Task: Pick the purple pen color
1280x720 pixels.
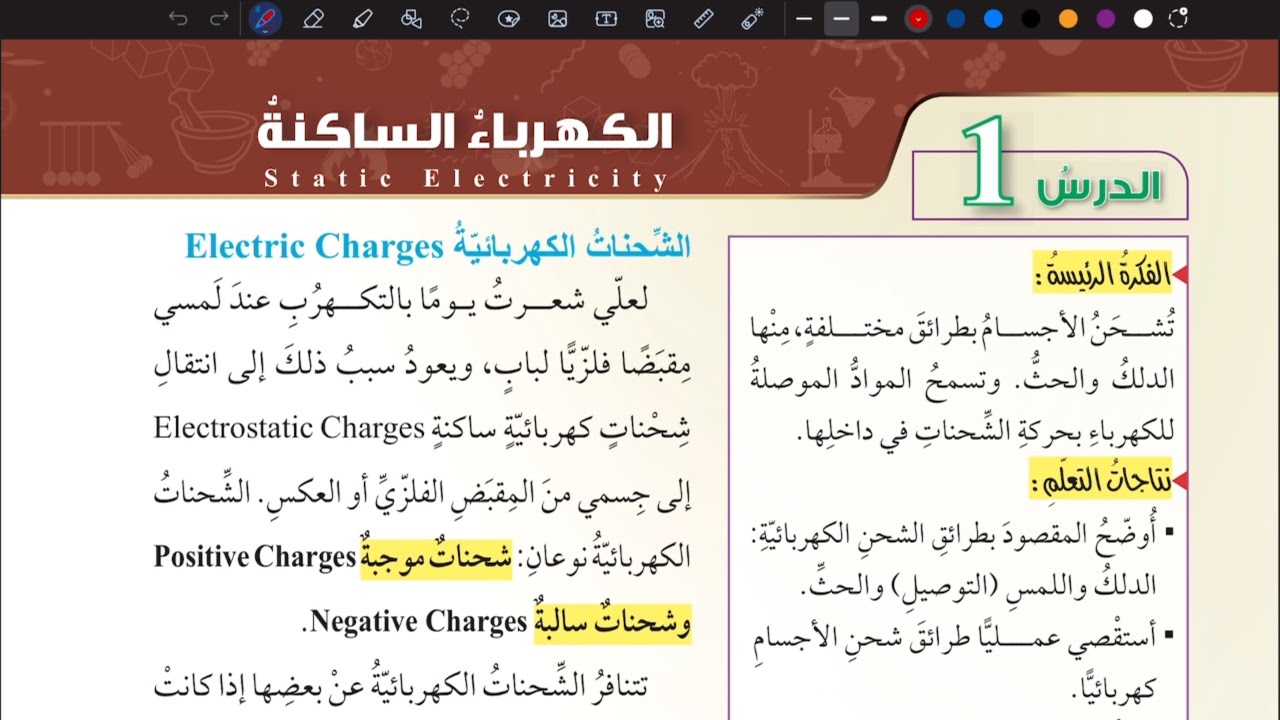Action: click(1106, 19)
